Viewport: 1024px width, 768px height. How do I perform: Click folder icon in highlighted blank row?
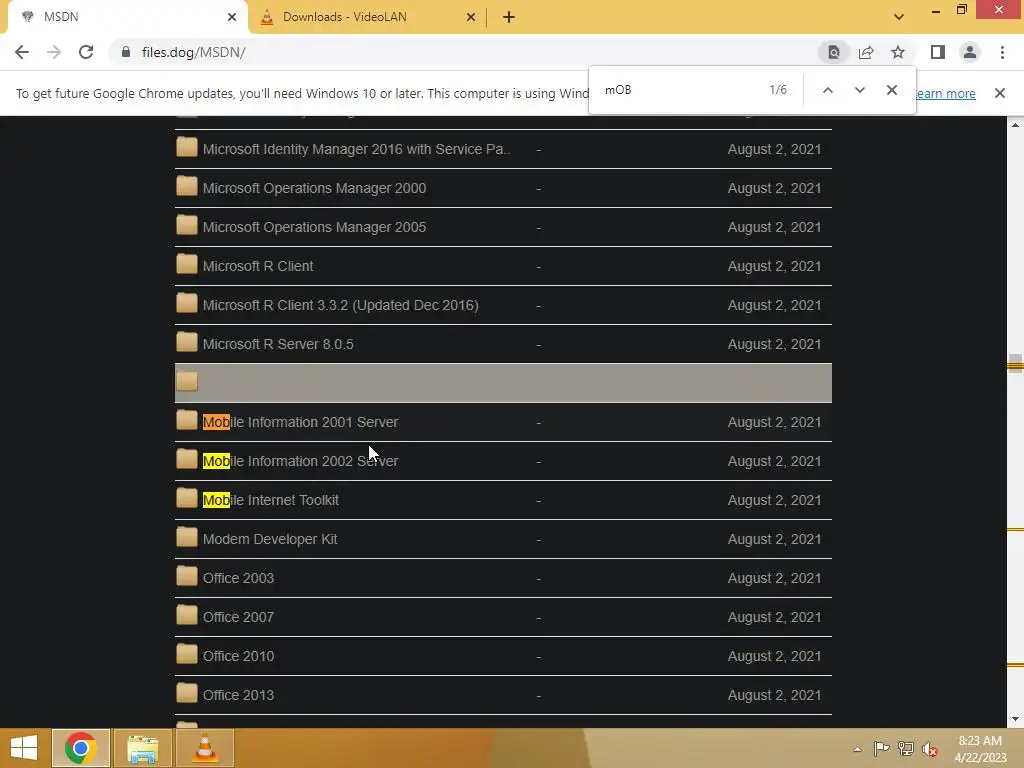pos(187,381)
